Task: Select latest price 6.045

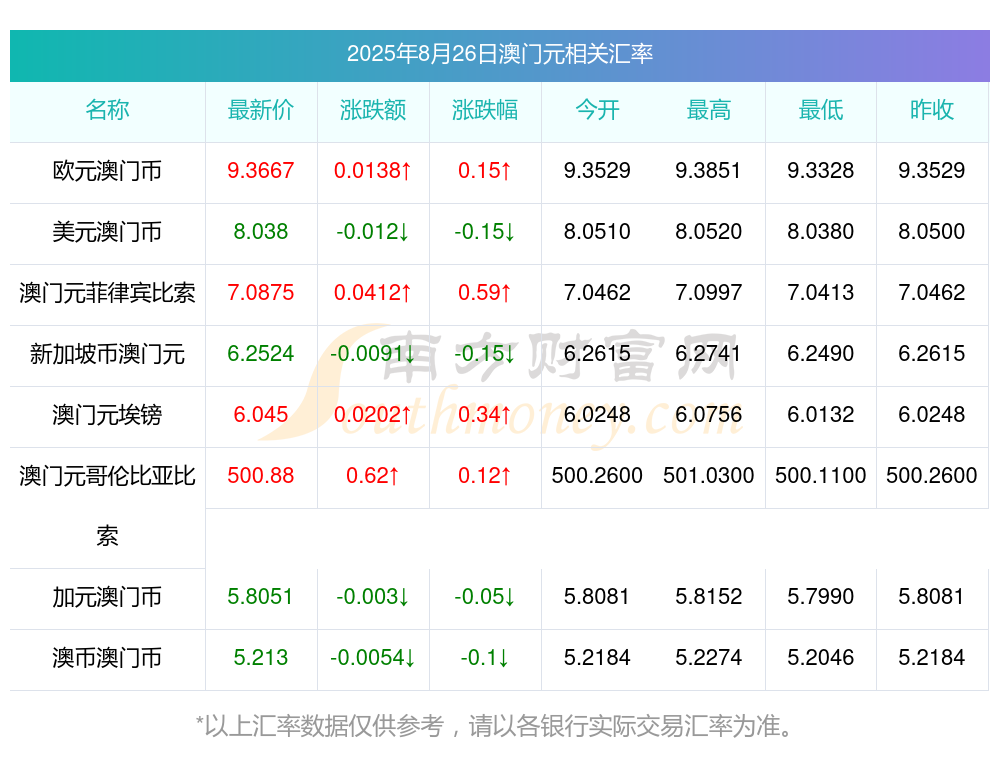Action: (x=261, y=414)
